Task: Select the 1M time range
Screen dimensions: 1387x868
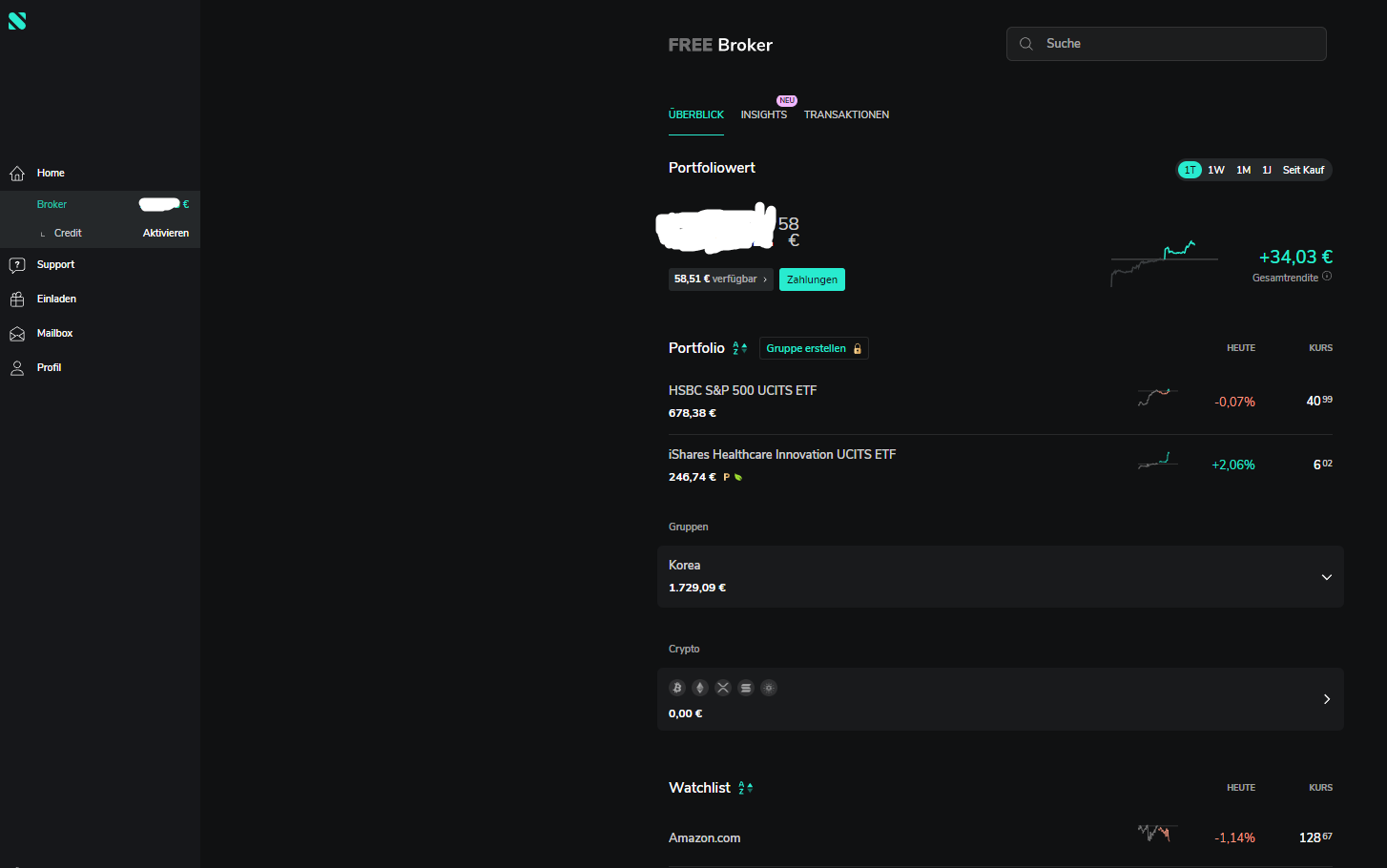Action: point(1244,170)
